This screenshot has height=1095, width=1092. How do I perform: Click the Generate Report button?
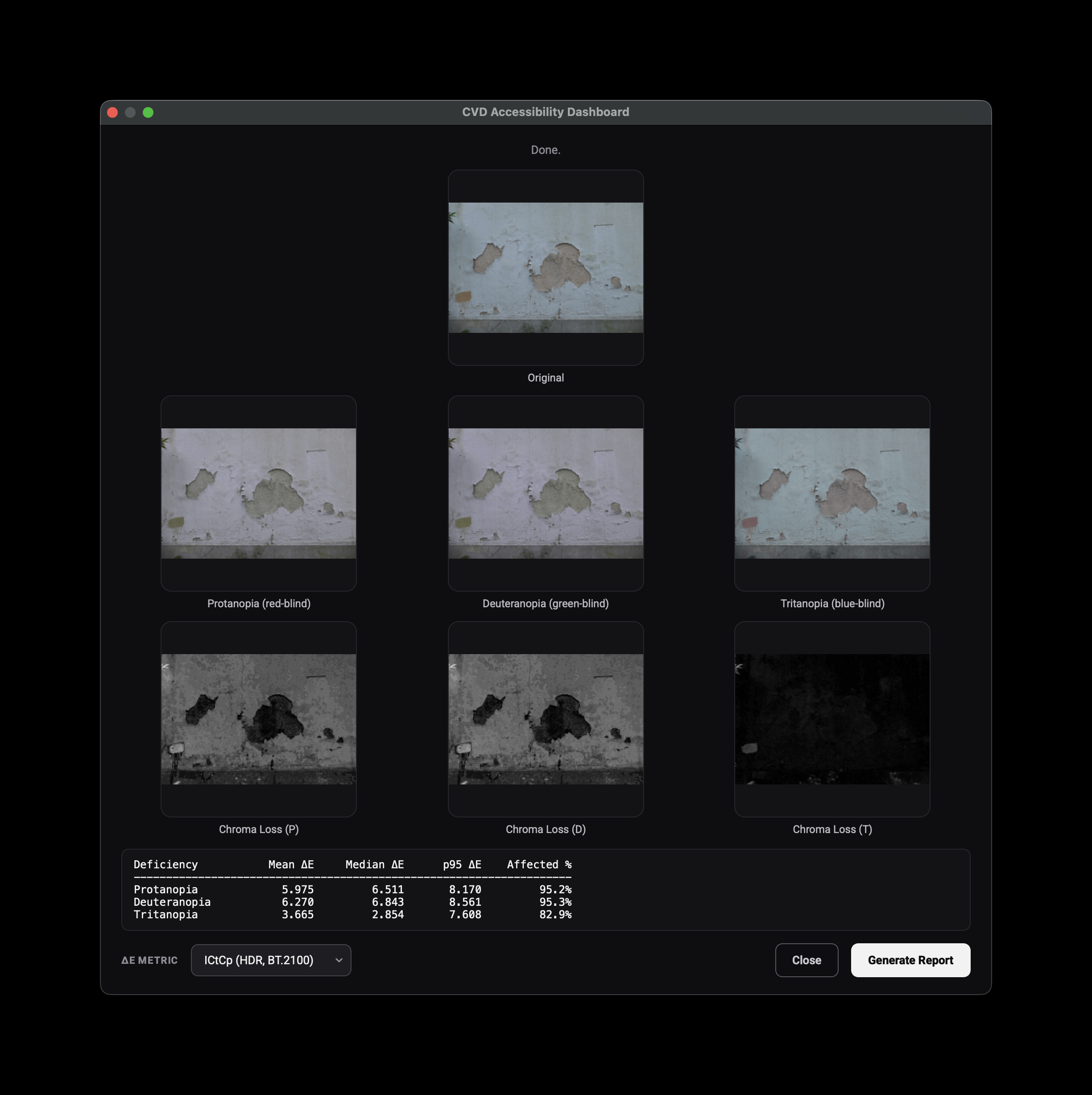[910, 960]
